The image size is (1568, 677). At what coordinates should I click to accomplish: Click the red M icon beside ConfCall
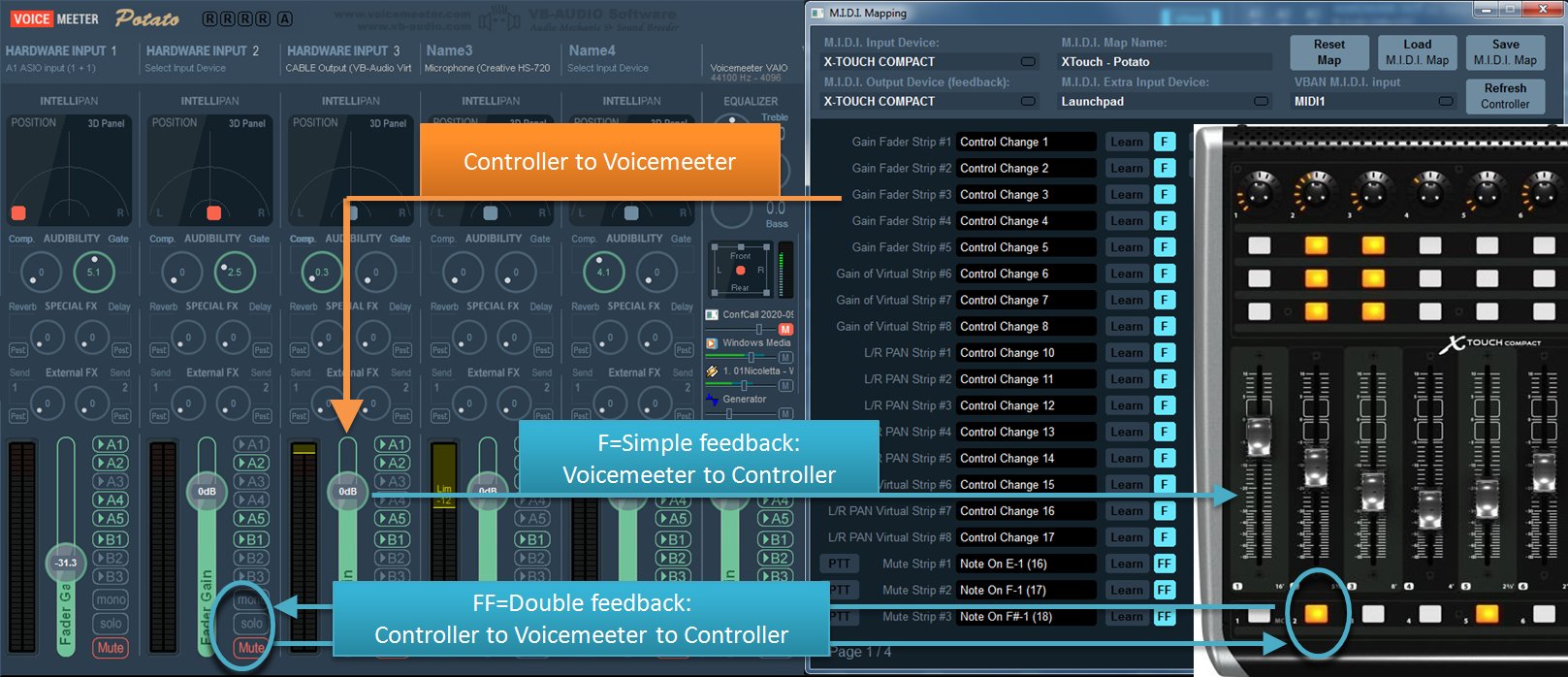[x=785, y=329]
